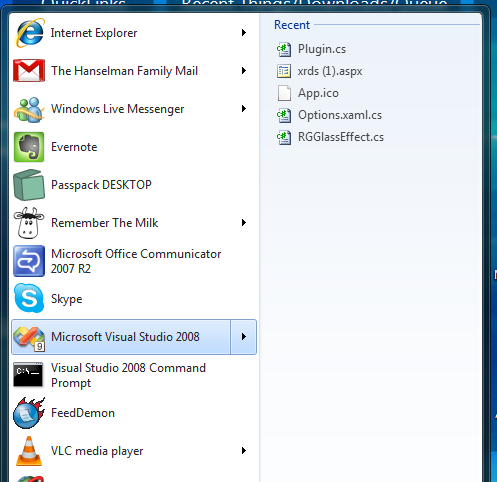The height and width of the screenshot is (482, 497).
Task: Click the Evernote elephant icon
Action: coord(29,147)
